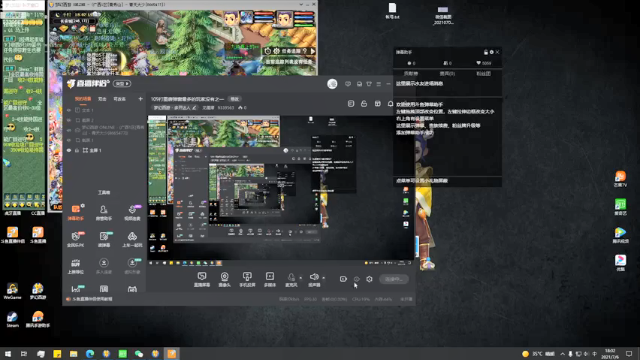Select the 手机投屏 phone casting icon
Screen dimensions: 640x360
pos(247,279)
